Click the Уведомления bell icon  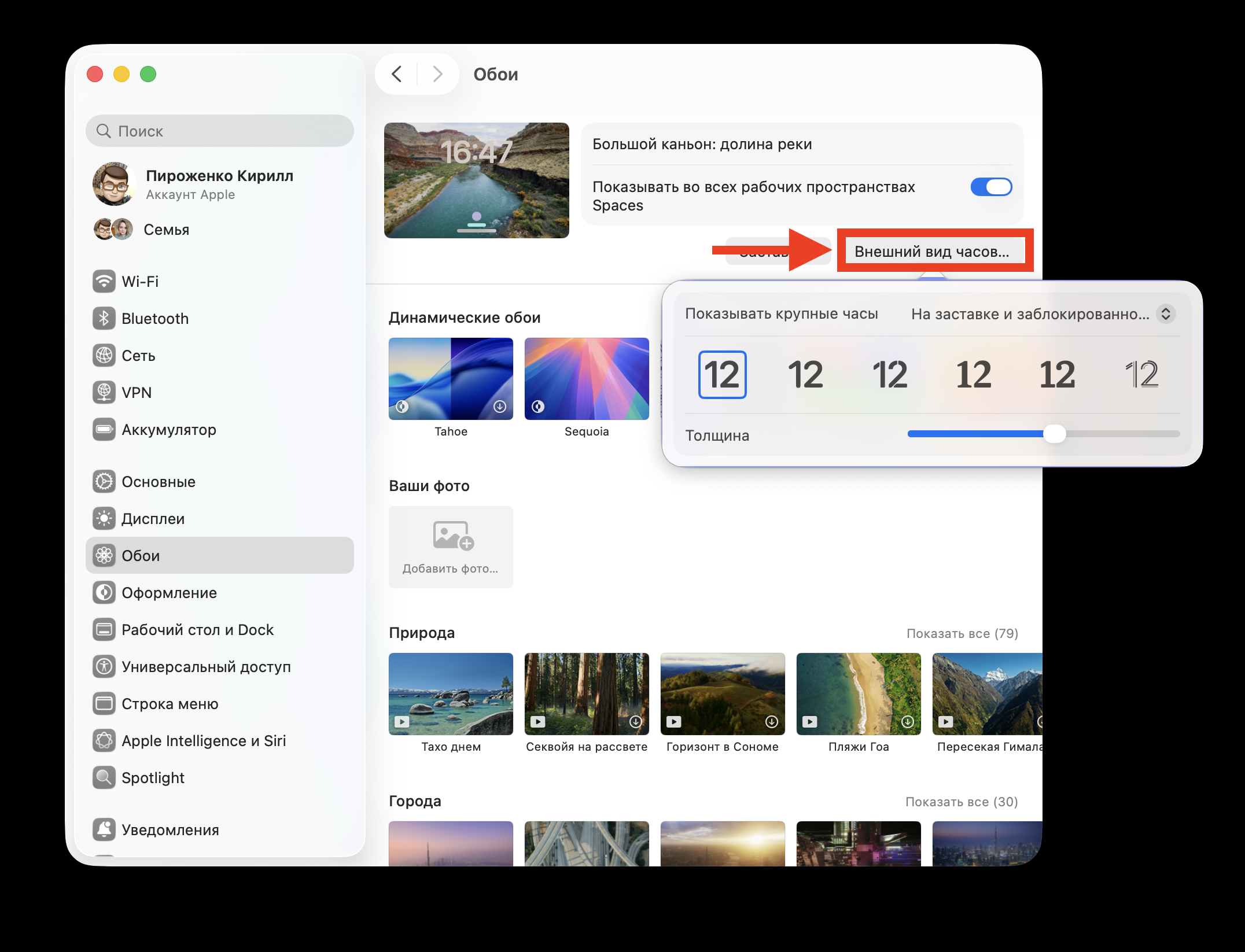click(104, 830)
